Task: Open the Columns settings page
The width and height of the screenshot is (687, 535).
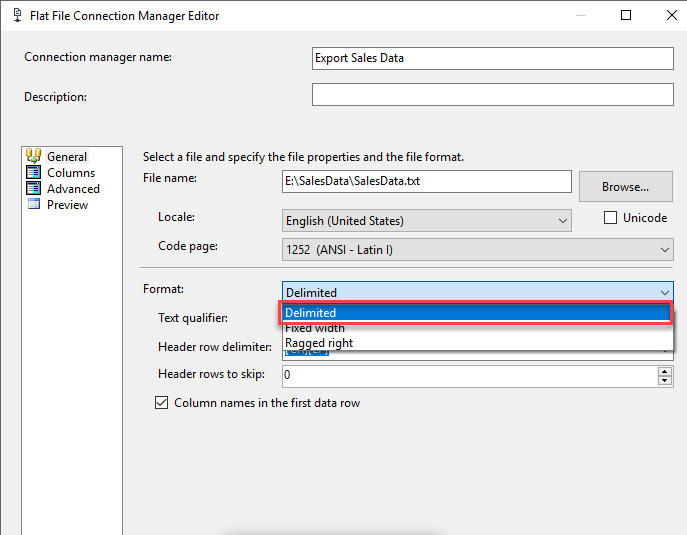Action: click(x=71, y=173)
